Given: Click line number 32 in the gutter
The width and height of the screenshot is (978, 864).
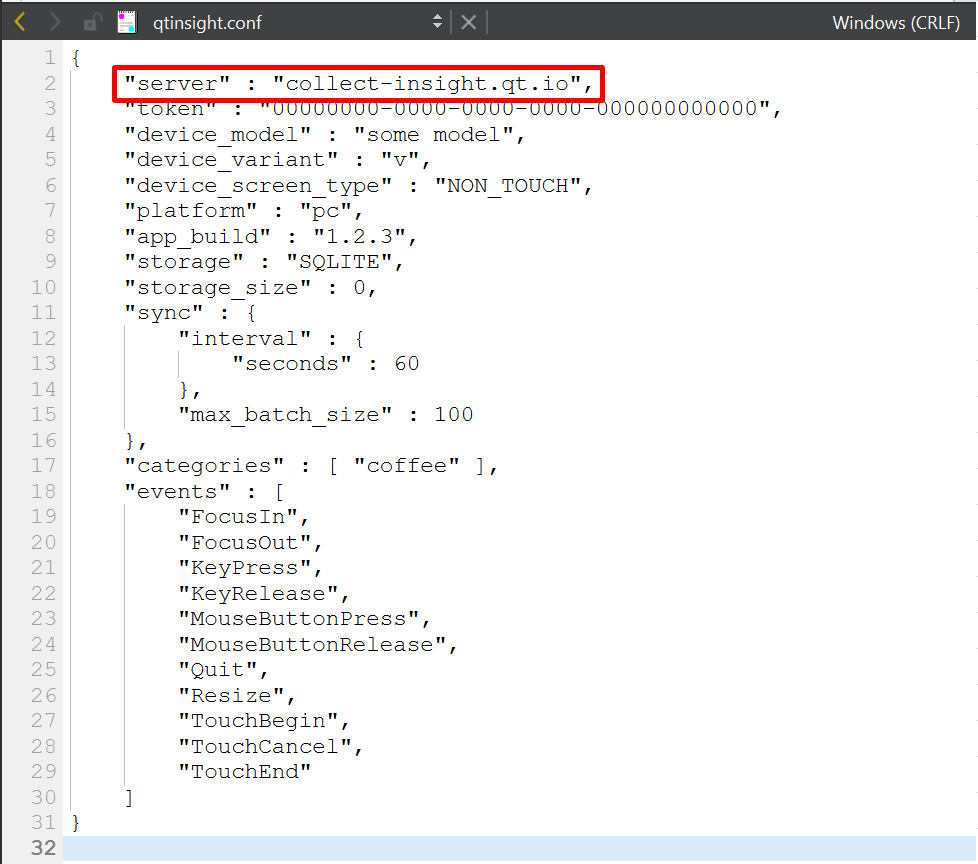Looking at the screenshot, I should pos(44,848).
